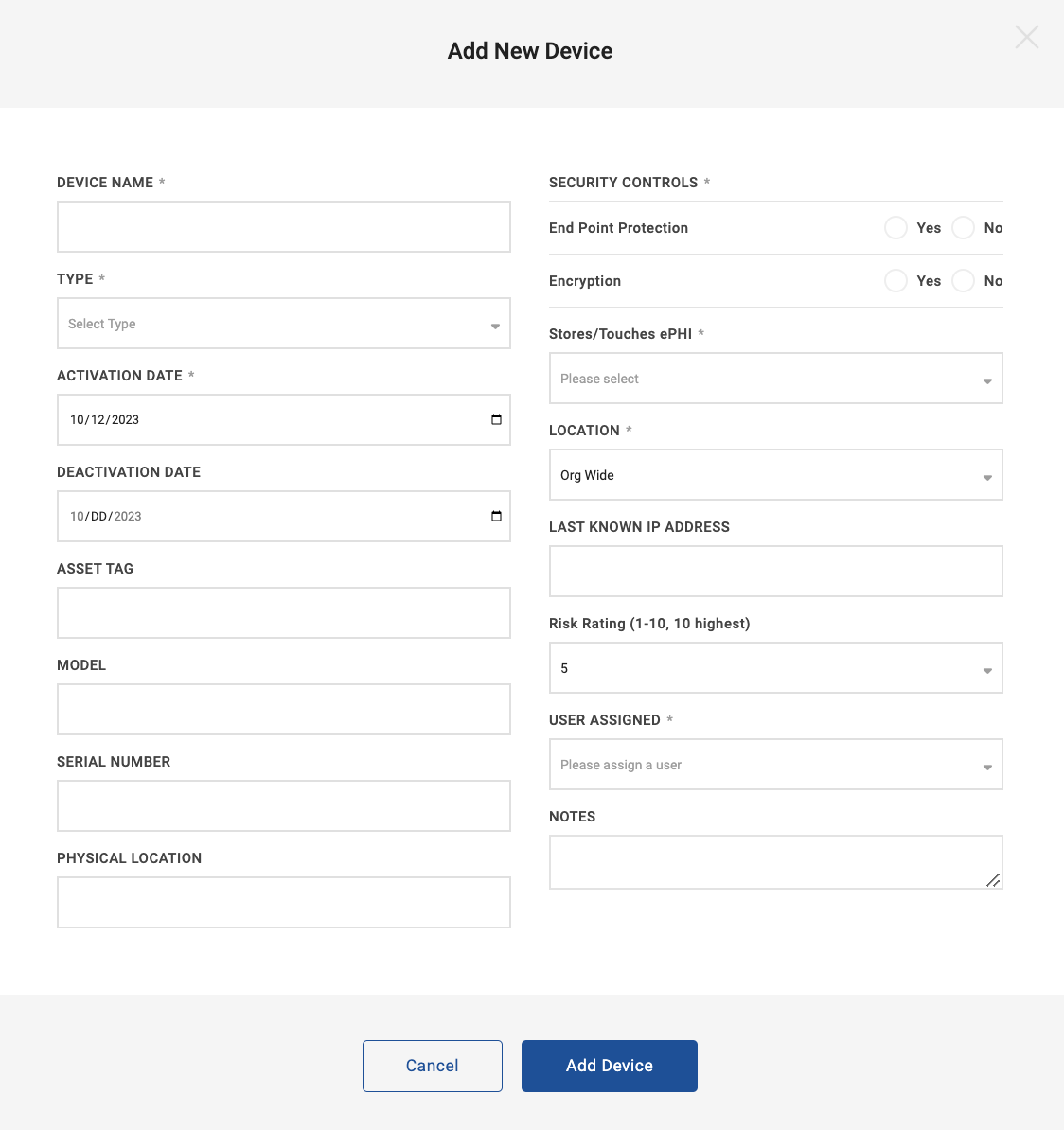The height and width of the screenshot is (1130, 1064).
Task: Close the Add New Device dialog
Action: [1026, 37]
